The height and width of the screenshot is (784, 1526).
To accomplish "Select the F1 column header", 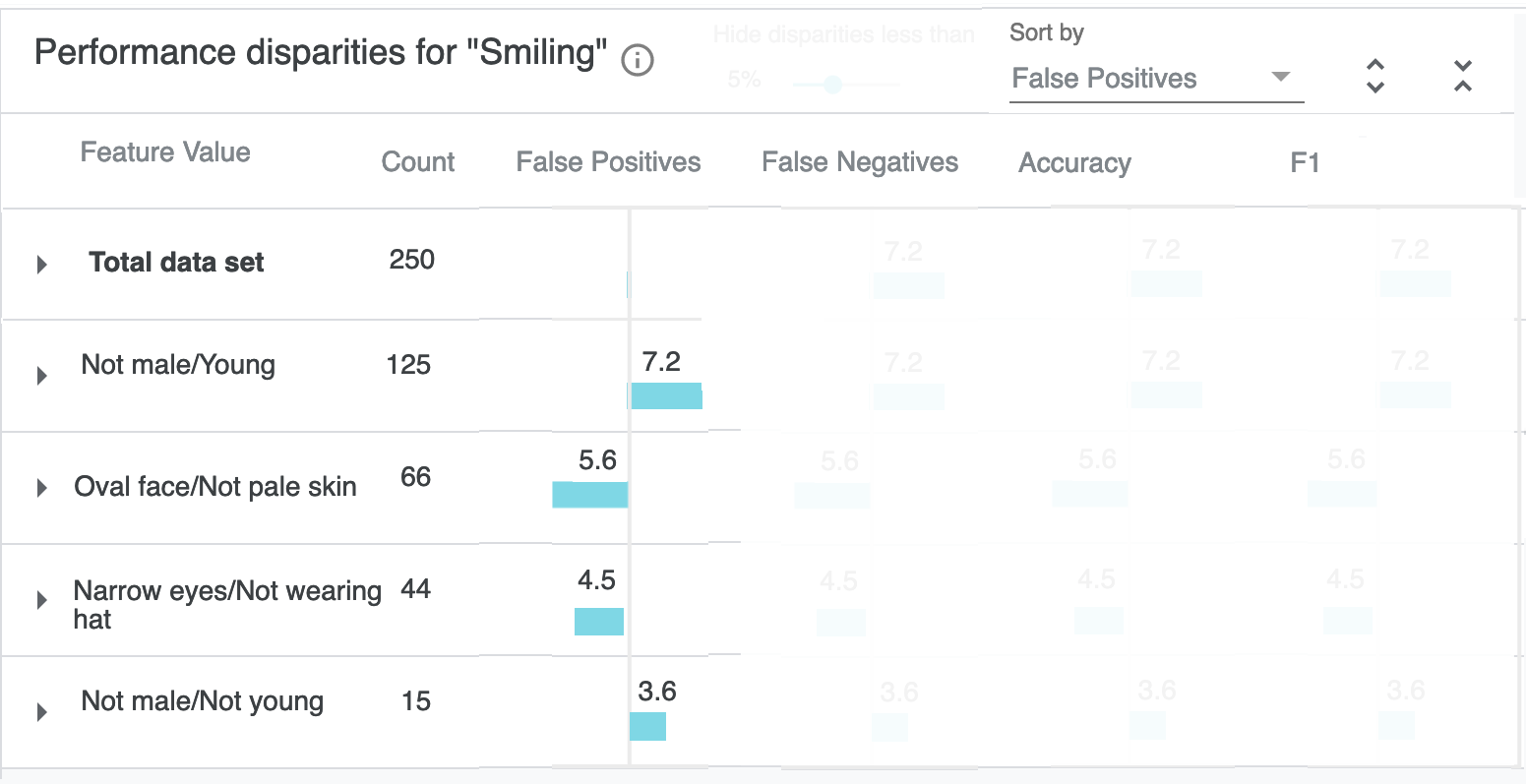I will pos(1305,162).
